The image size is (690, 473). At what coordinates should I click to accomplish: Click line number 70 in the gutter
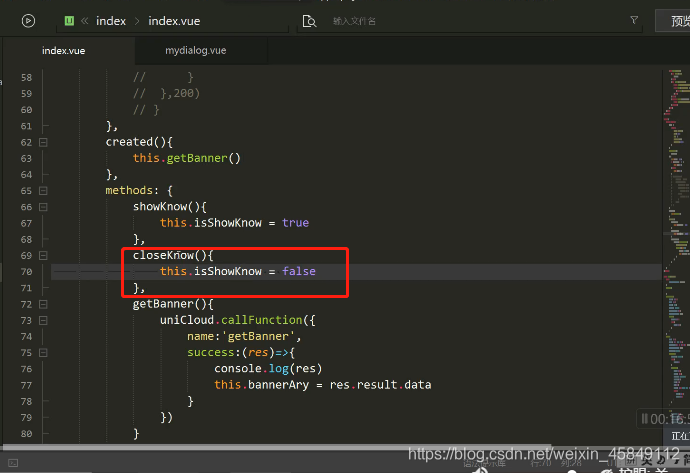pyautogui.click(x=26, y=271)
